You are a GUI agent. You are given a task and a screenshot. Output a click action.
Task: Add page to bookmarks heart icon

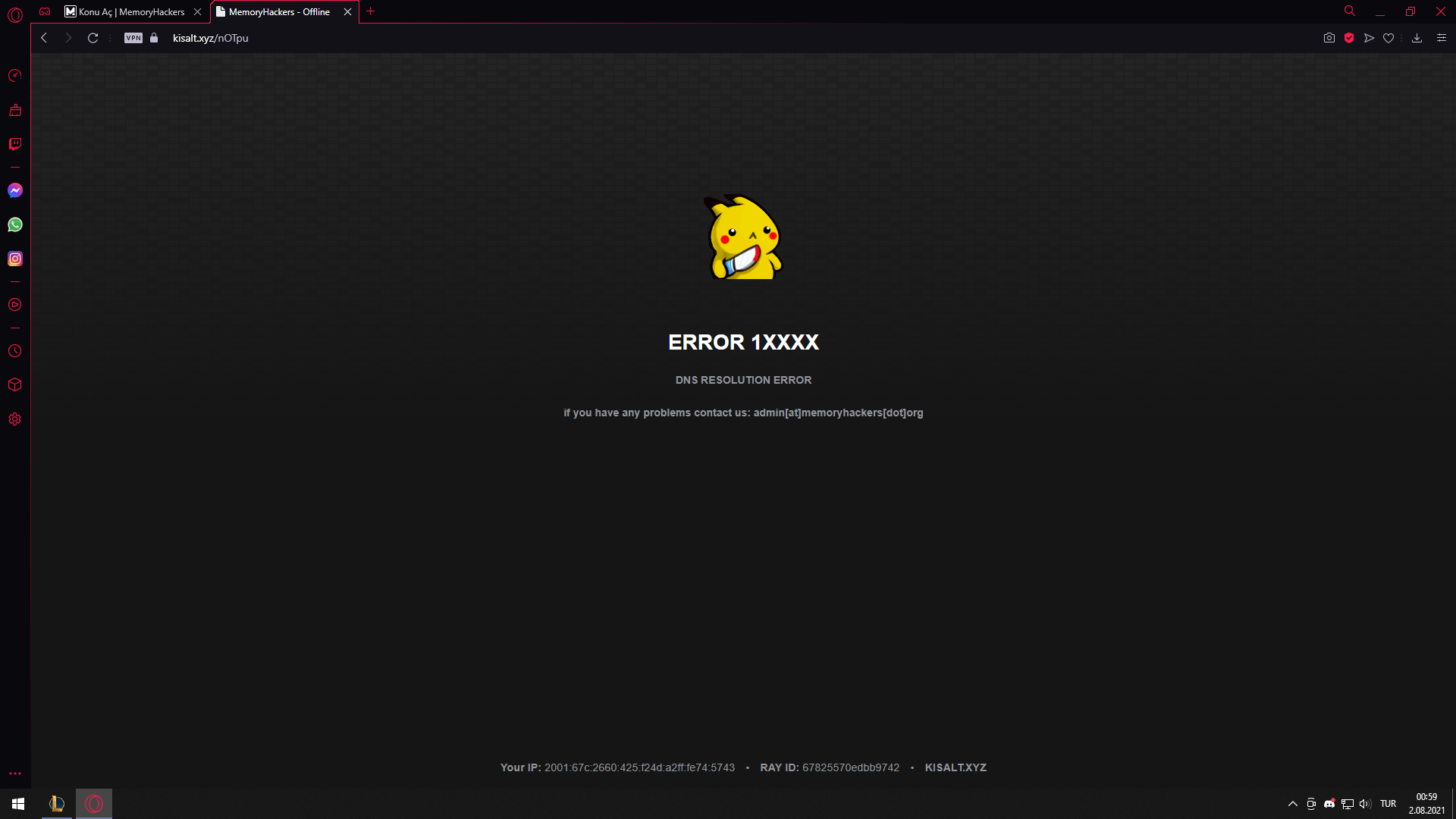pyautogui.click(x=1389, y=38)
